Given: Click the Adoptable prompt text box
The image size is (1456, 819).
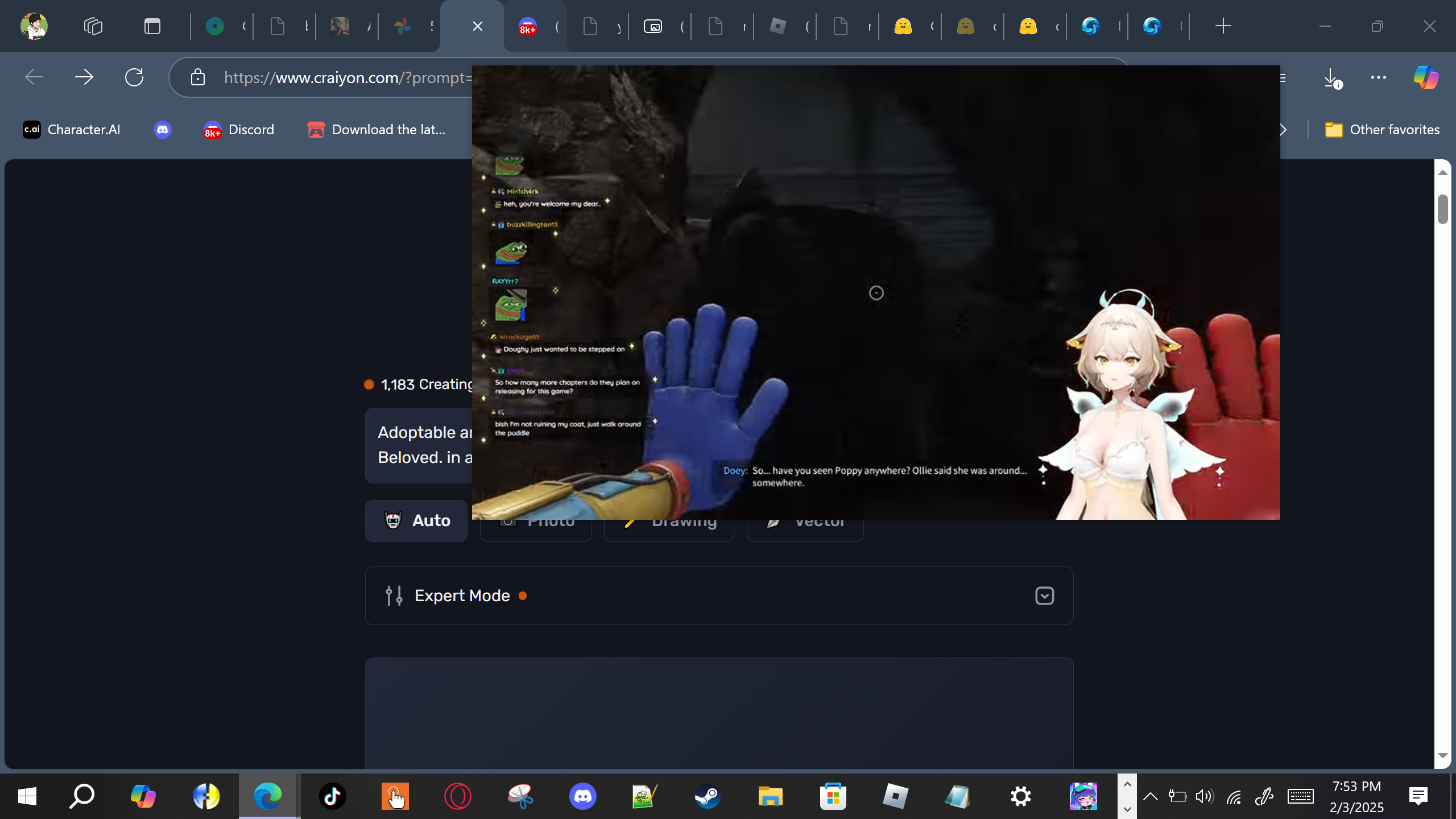Looking at the screenshot, I should (x=419, y=445).
